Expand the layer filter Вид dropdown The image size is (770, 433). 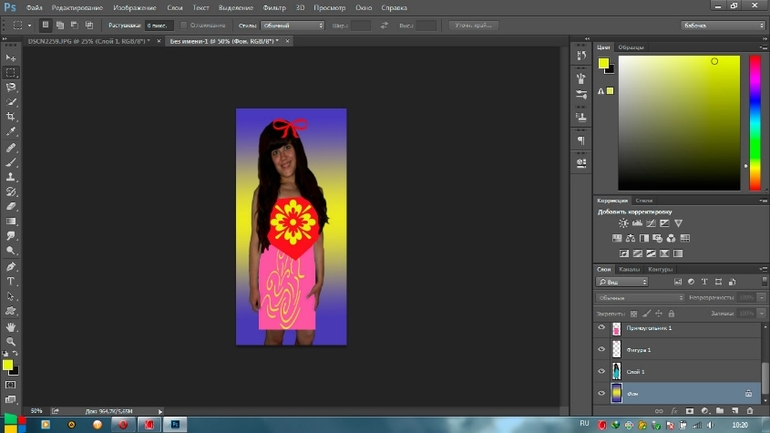point(623,282)
